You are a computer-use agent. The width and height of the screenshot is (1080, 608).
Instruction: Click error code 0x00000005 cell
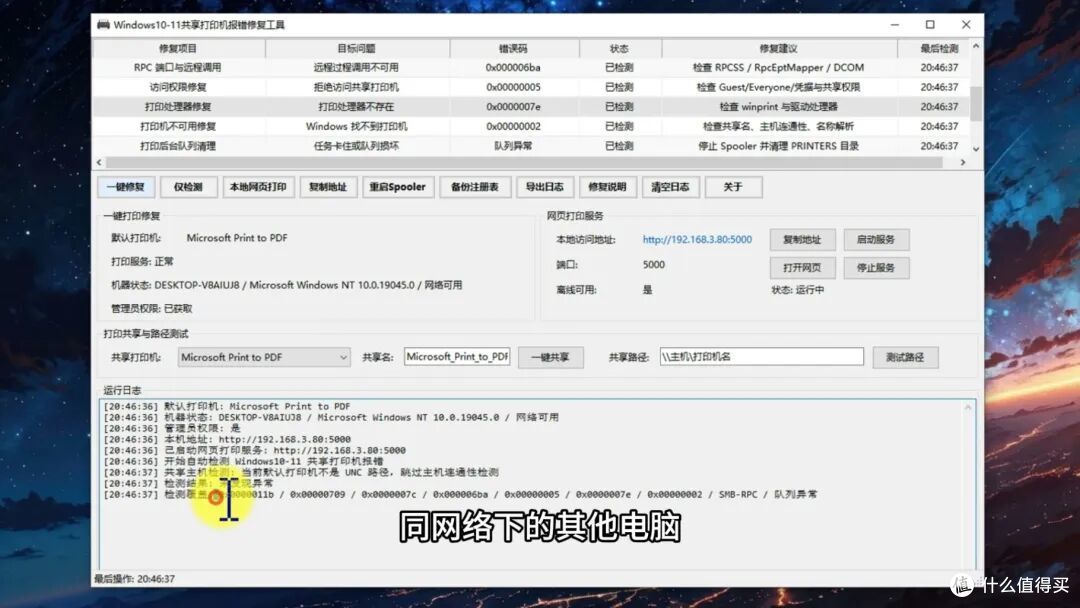(513, 87)
